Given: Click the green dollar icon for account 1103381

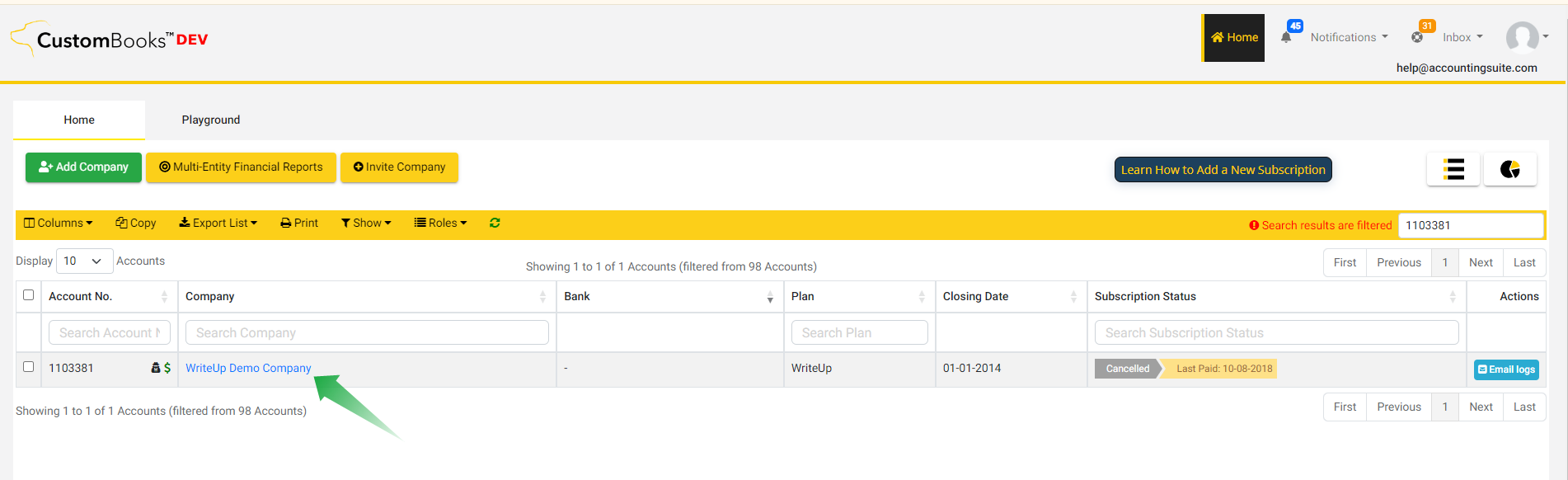Looking at the screenshot, I should pyautogui.click(x=167, y=368).
